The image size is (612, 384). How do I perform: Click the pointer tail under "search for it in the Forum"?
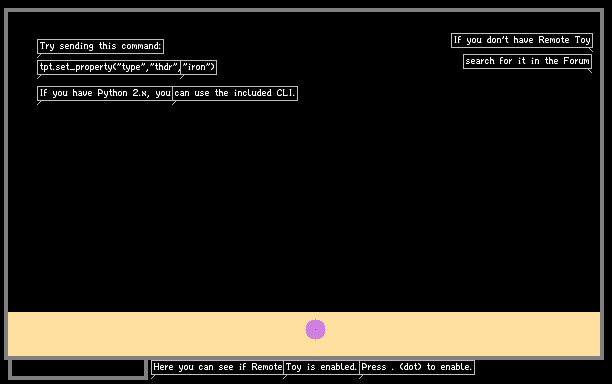590,71
